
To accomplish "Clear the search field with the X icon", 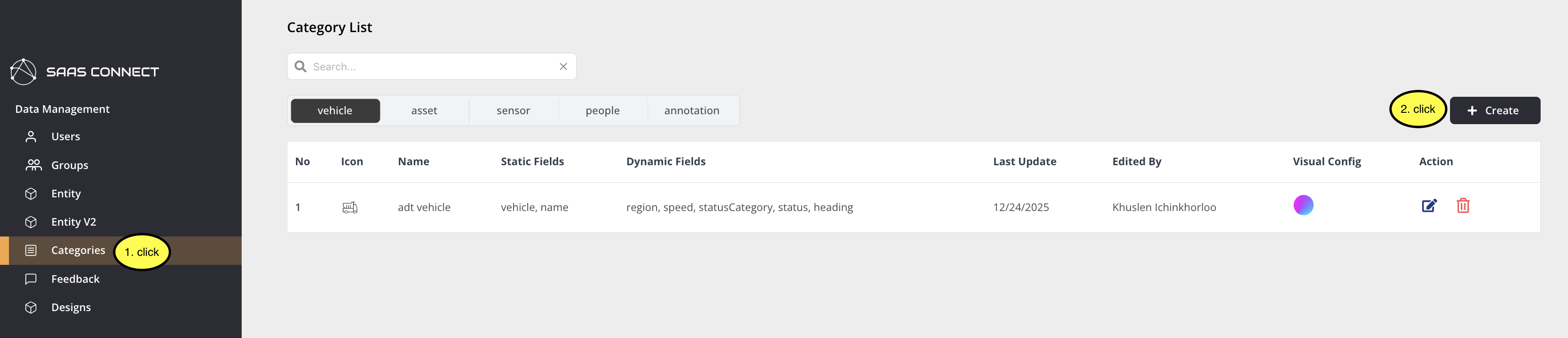I will coord(563,67).
